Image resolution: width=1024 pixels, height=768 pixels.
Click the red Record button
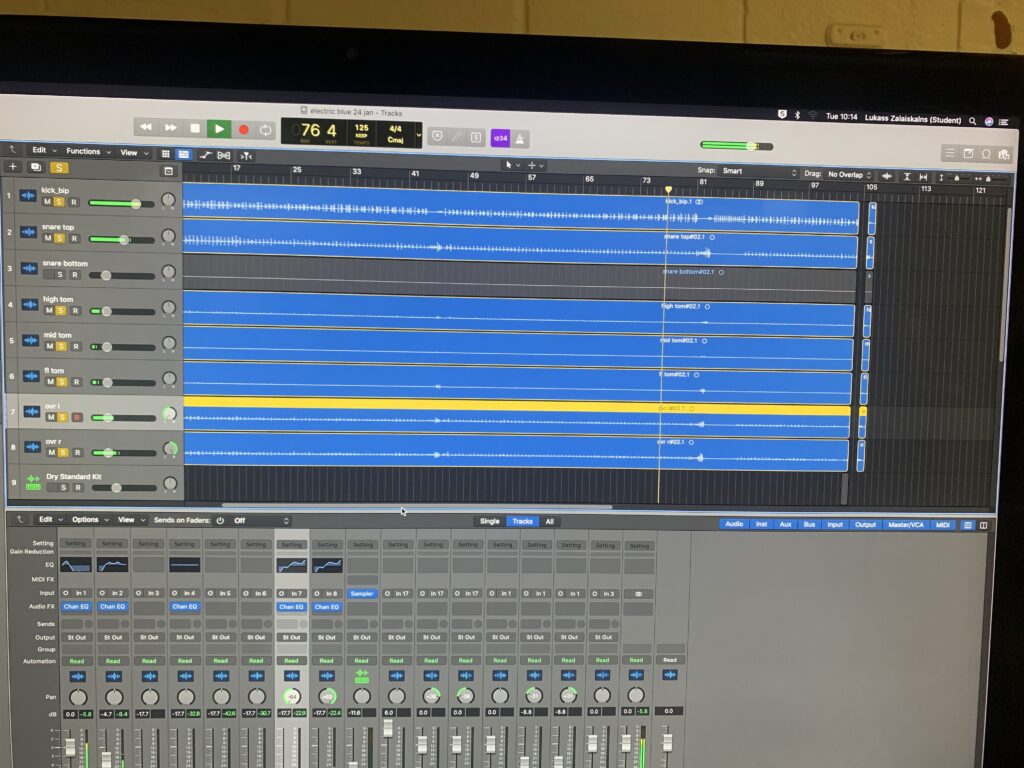(244, 129)
